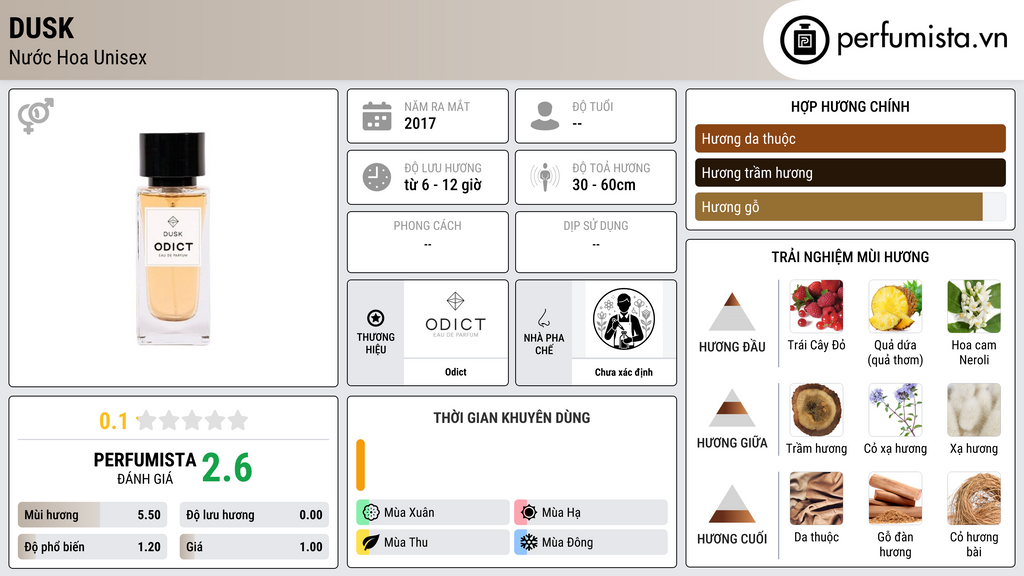Click the calendar icon beside Năm ra mắt
The image size is (1024, 576).
(x=377, y=116)
